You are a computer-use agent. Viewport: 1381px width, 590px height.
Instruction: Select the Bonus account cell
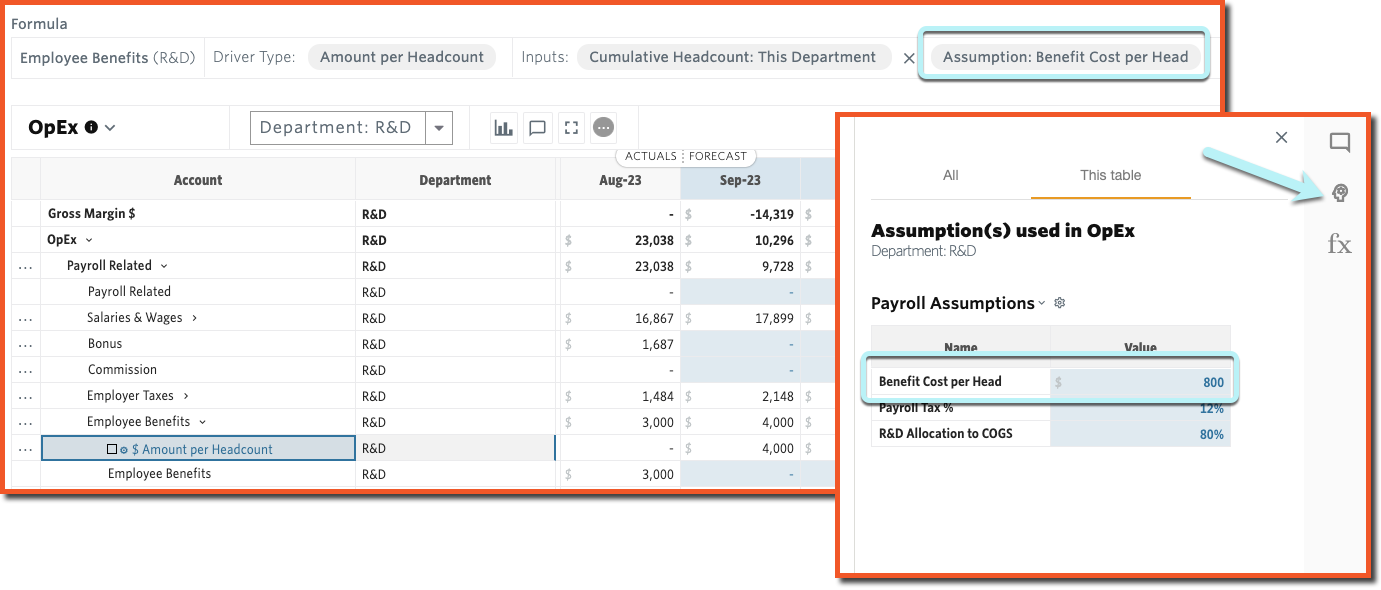point(198,344)
